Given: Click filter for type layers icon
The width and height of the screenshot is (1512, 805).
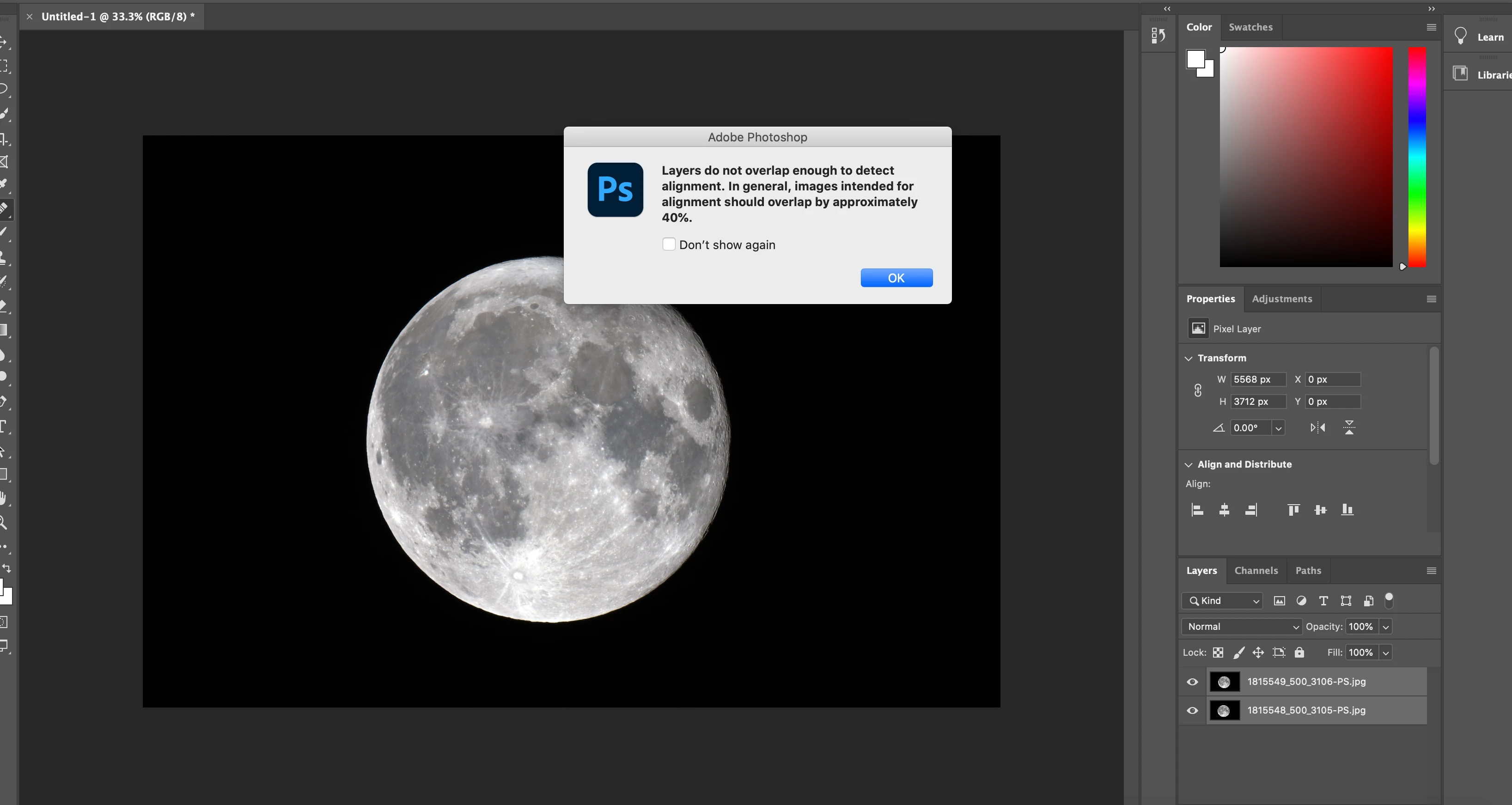Looking at the screenshot, I should tap(1323, 601).
